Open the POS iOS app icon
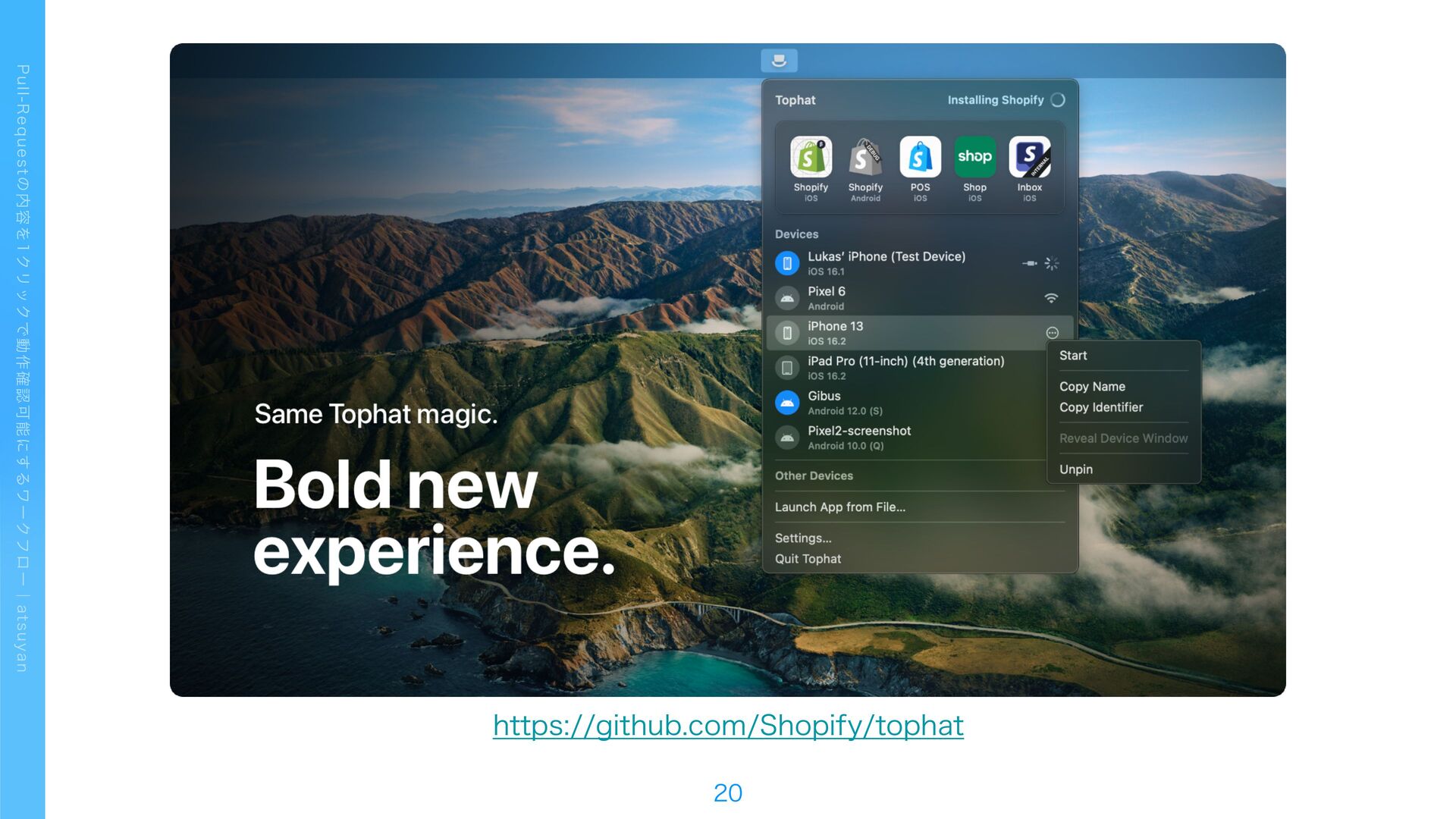1456x819 pixels. [x=920, y=157]
